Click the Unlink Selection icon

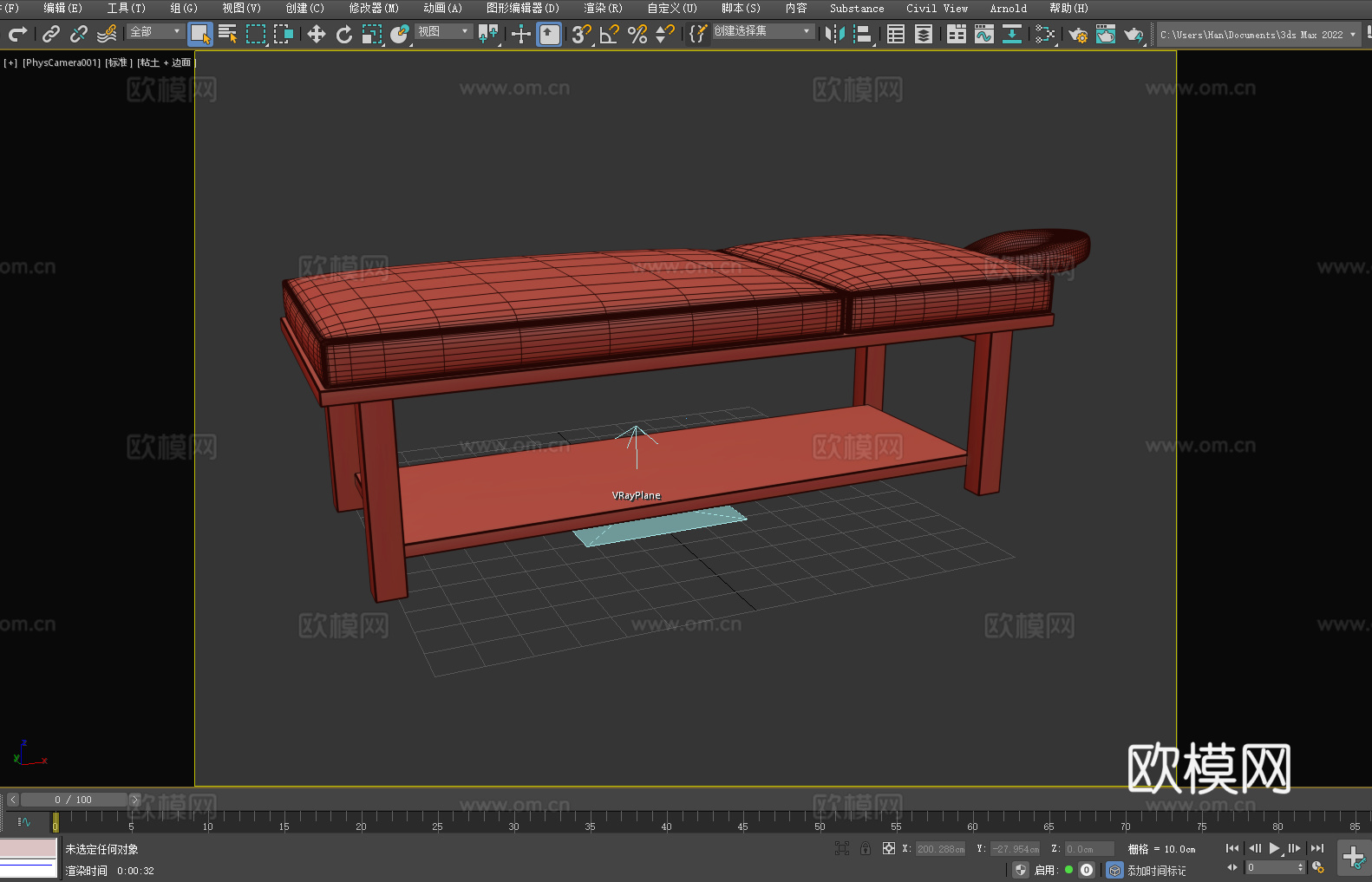(79, 34)
